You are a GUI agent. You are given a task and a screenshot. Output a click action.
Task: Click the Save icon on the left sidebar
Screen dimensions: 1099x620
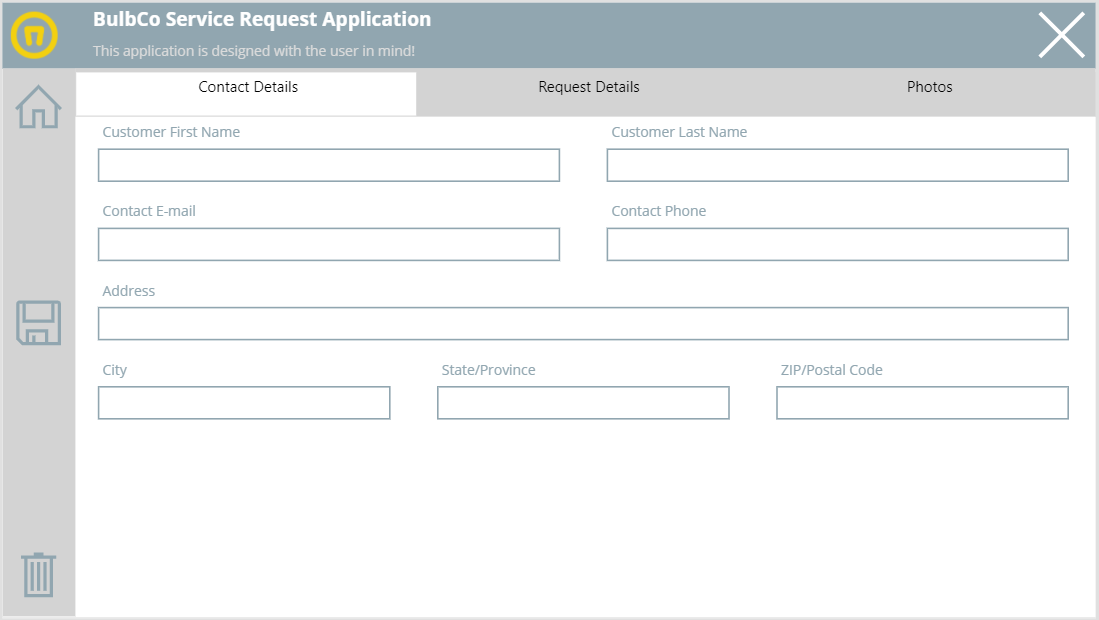[x=36, y=323]
